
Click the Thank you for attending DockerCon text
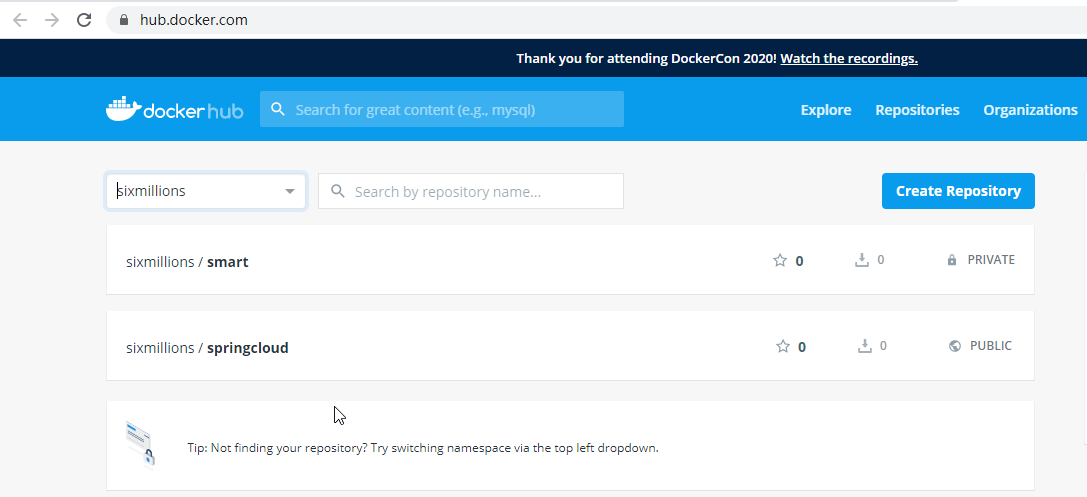coord(647,58)
